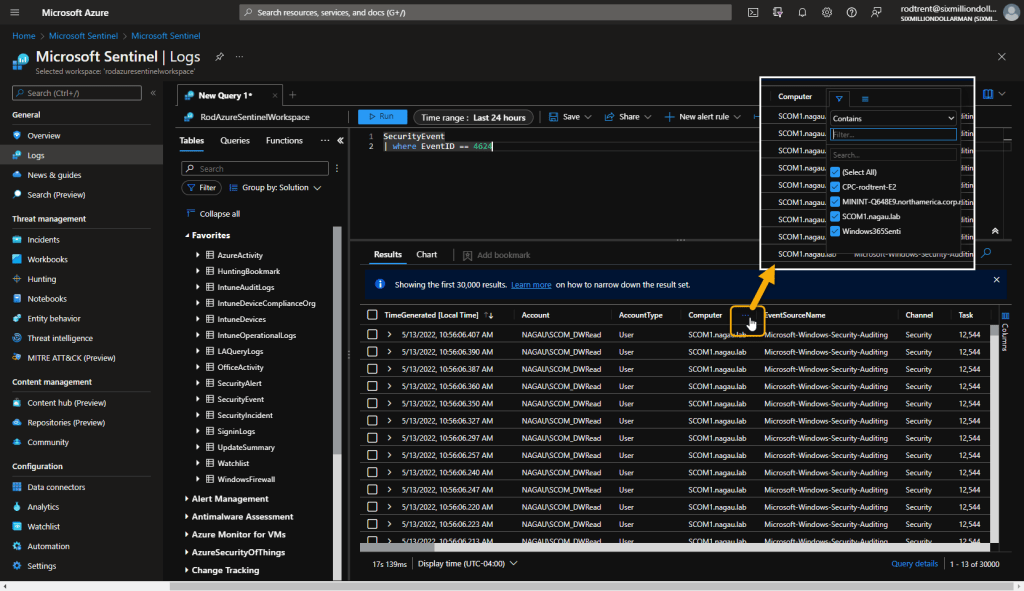Open portal settings gear icon
The width and height of the screenshot is (1024, 591).
pos(827,12)
